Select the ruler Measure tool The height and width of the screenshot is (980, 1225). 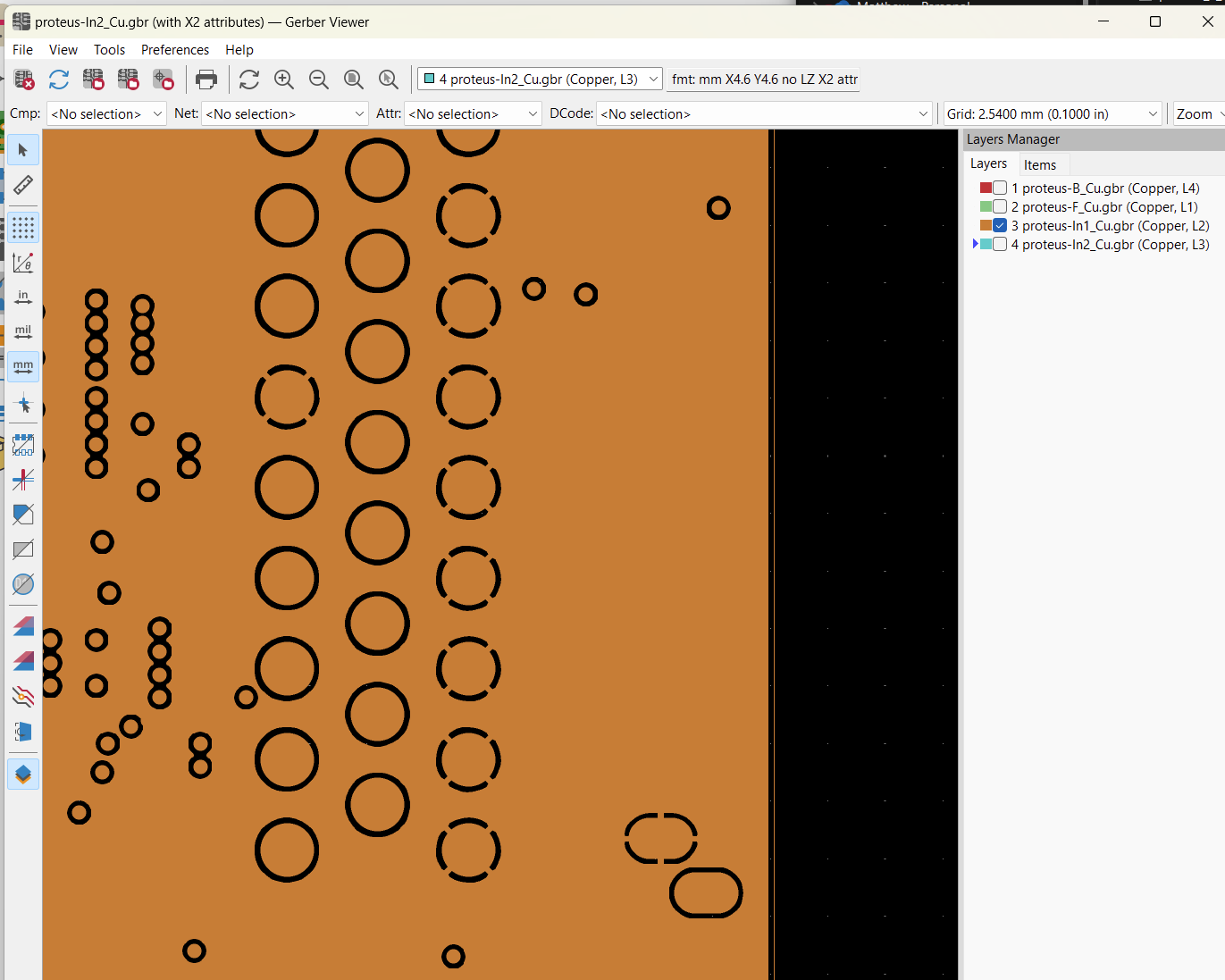tap(23, 185)
